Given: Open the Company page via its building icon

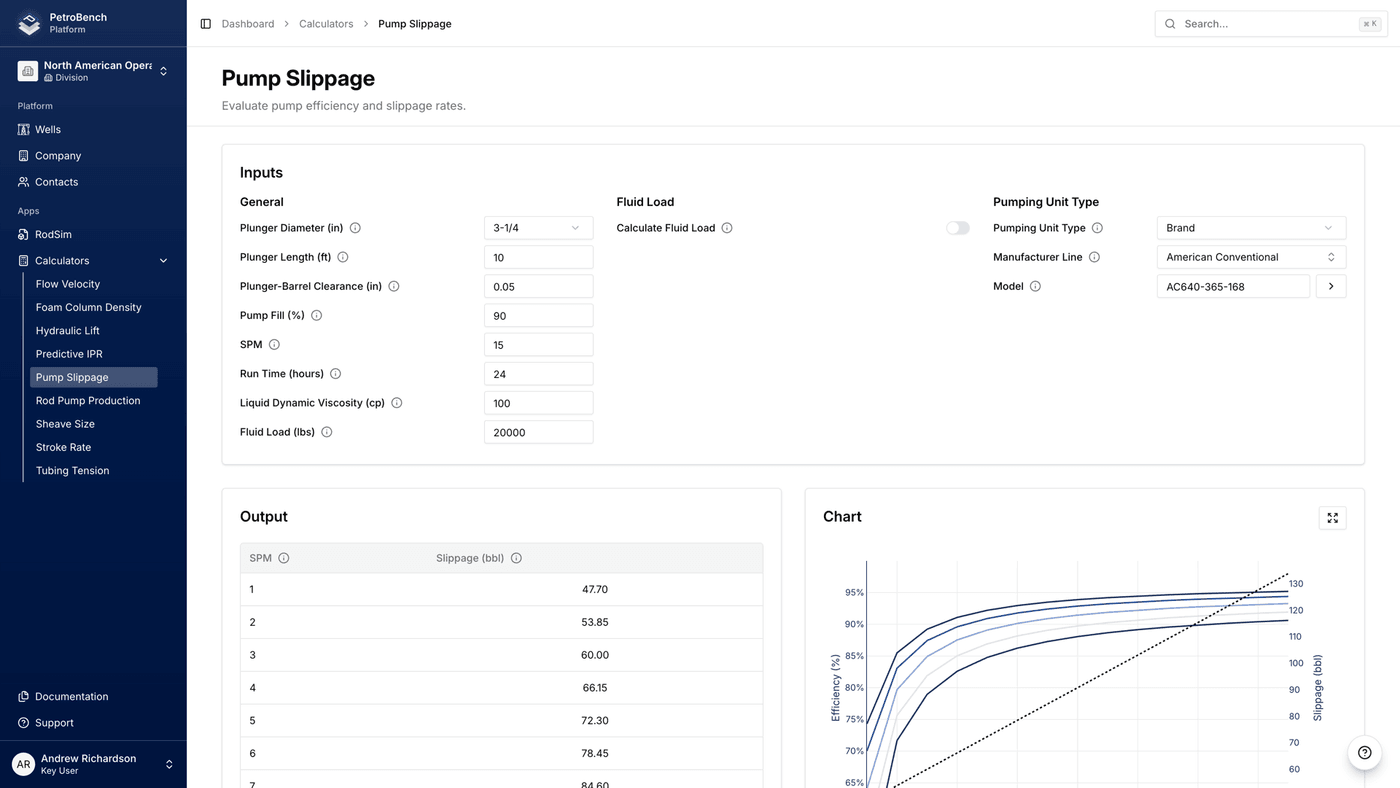Looking at the screenshot, I should pos(22,155).
